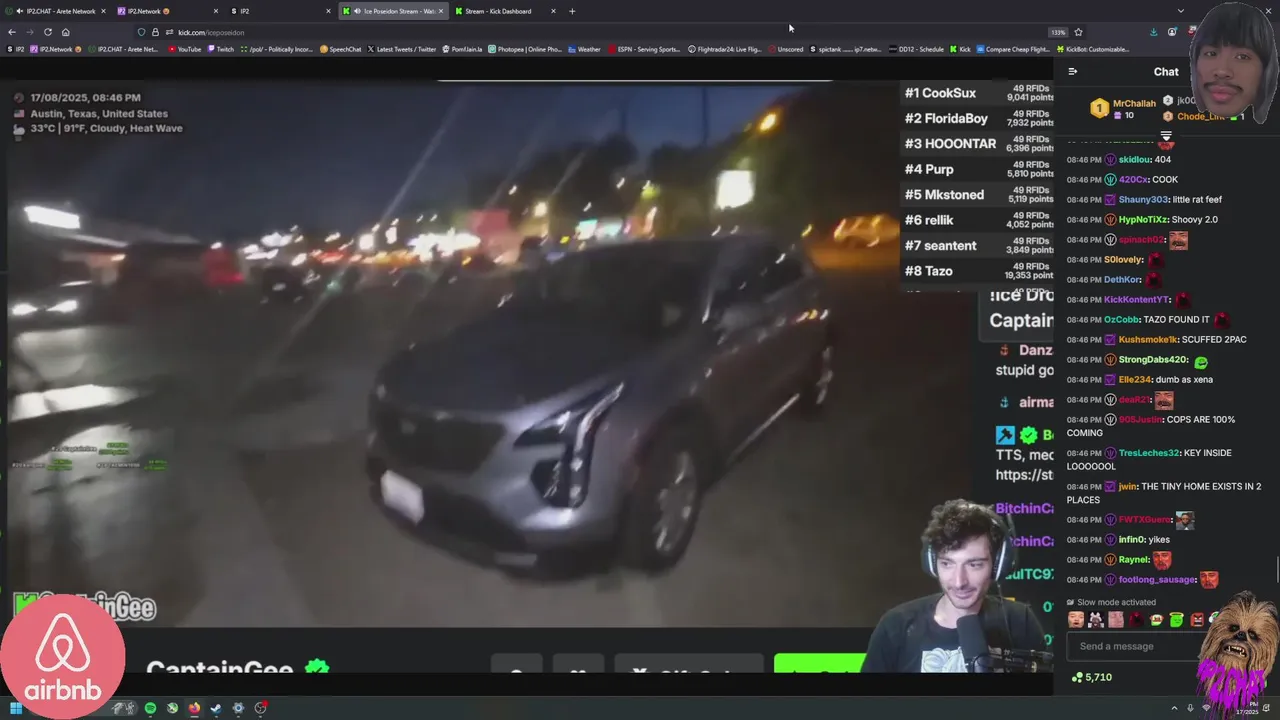Click username 420Cx in chat
The width and height of the screenshot is (1280, 720).
[x=1133, y=179]
